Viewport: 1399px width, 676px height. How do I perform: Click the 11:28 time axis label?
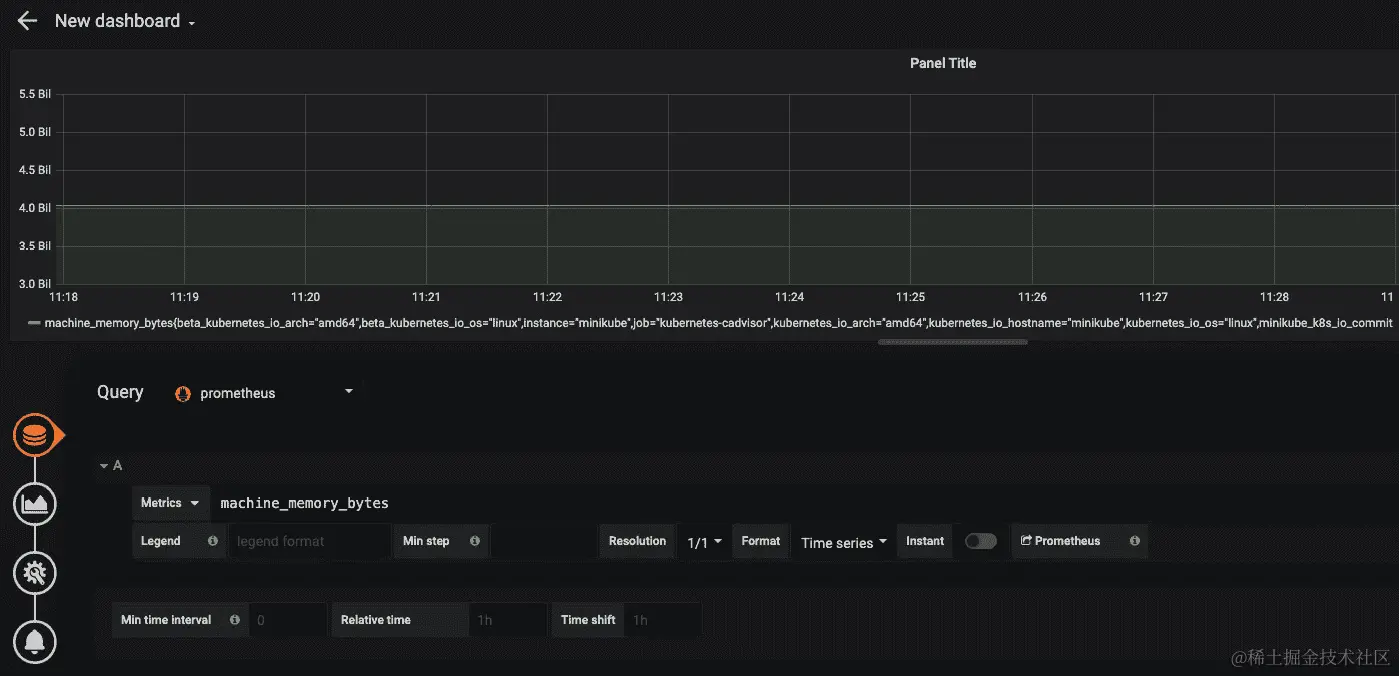(1274, 297)
